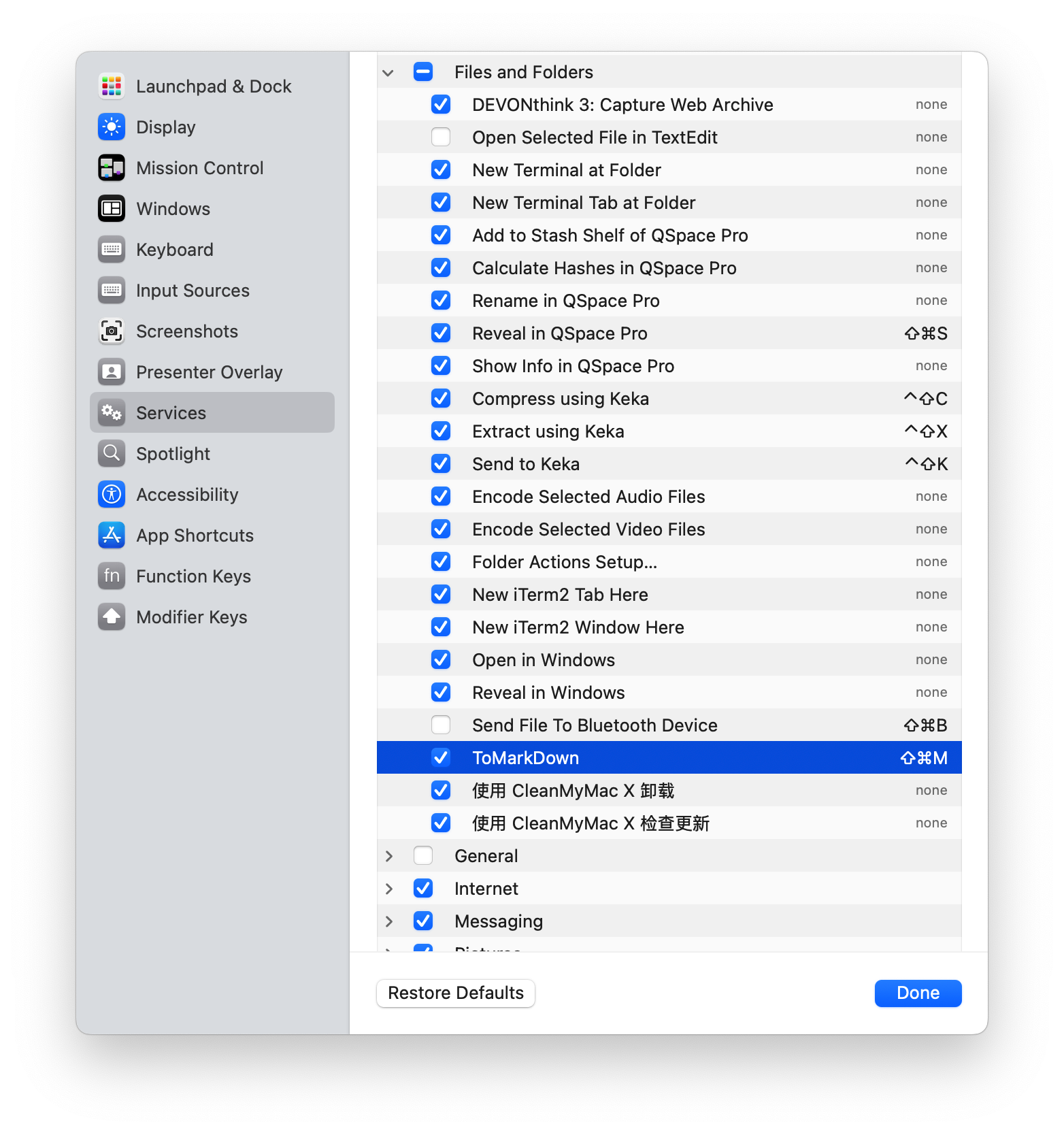The height and width of the screenshot is (1135, 1064).
Task: Select the Display sun icon
Action: pos(112,127)
